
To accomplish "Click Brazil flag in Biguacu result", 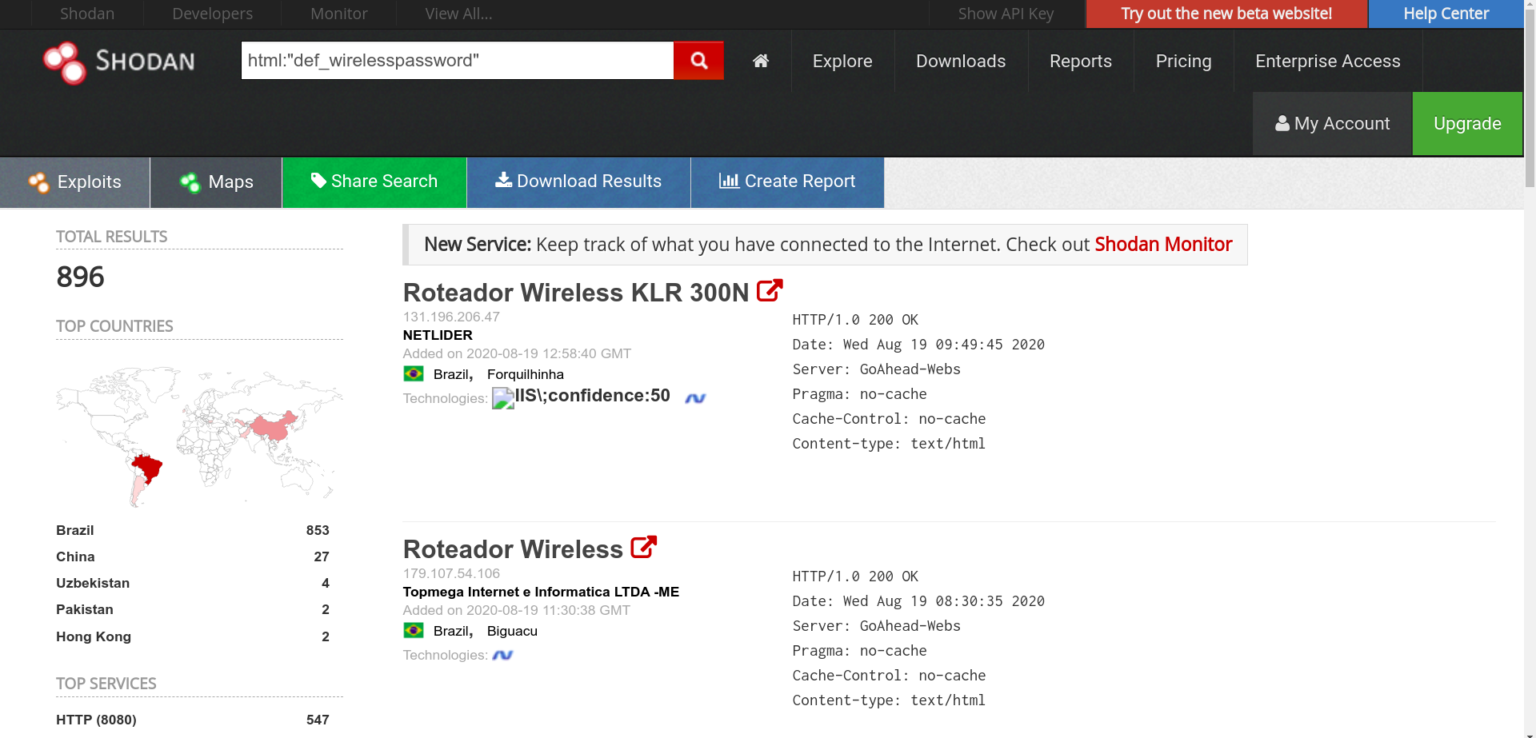I will [x=413, y=631].
